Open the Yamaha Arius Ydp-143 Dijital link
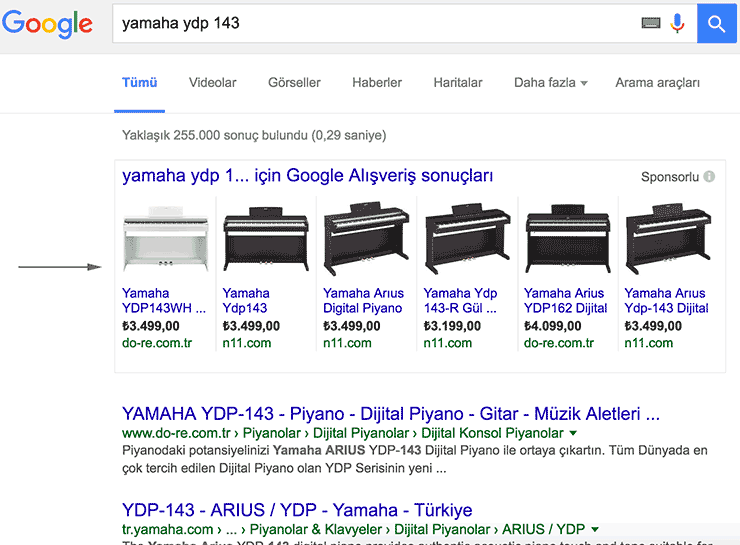The image size is (740, 545). (x=666, y=301)
